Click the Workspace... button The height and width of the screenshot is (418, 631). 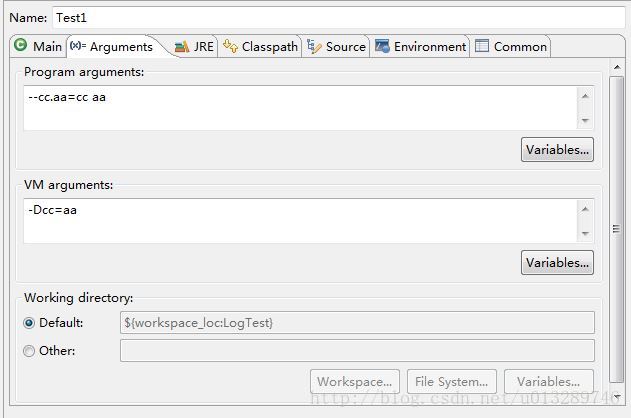355,381
